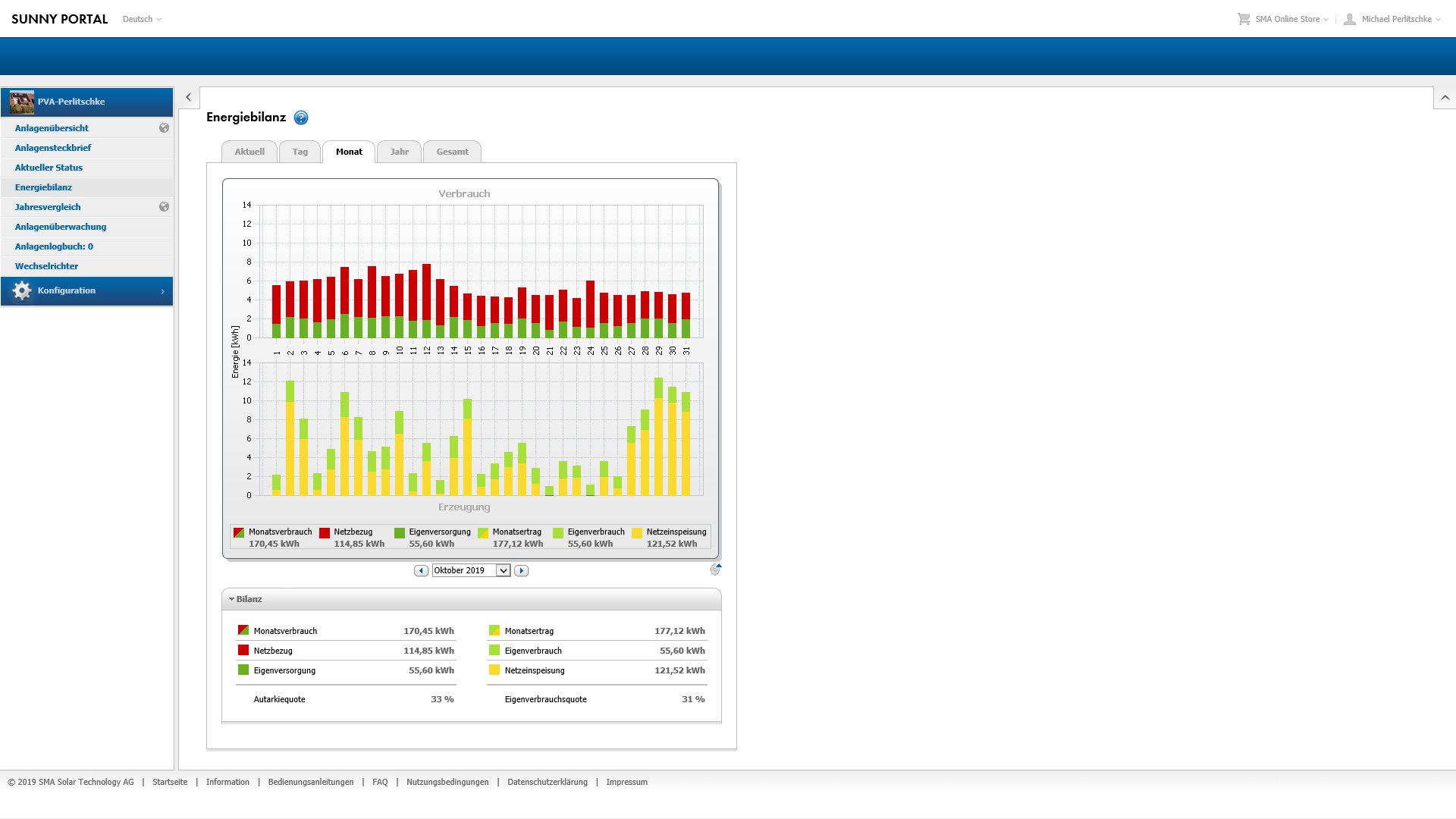Switch to the Jahr tab
Viewport: 1456px width, 819px height.
pyautogui.click(x=399, y=152)
